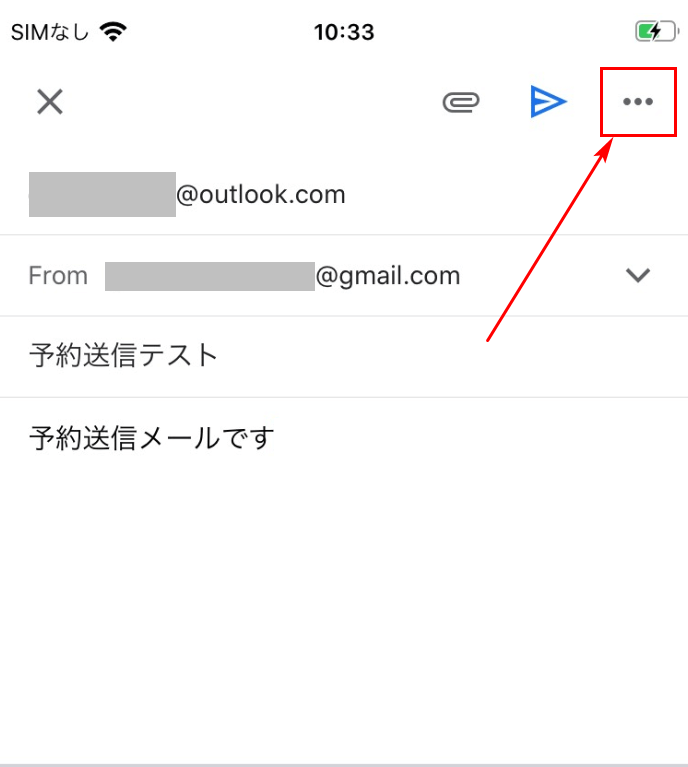This screenshot has height=767, width=688.
Task: Tap the 10:33 clock in status bar
Action: click(344, 32)
